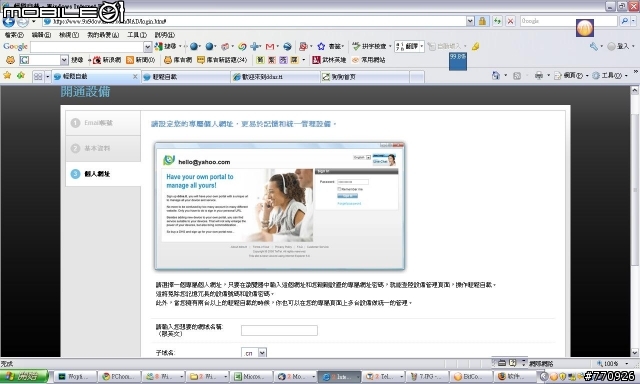Click into the browser address bar
Screen dimensions: 640x384
click(x=254, y=21)
